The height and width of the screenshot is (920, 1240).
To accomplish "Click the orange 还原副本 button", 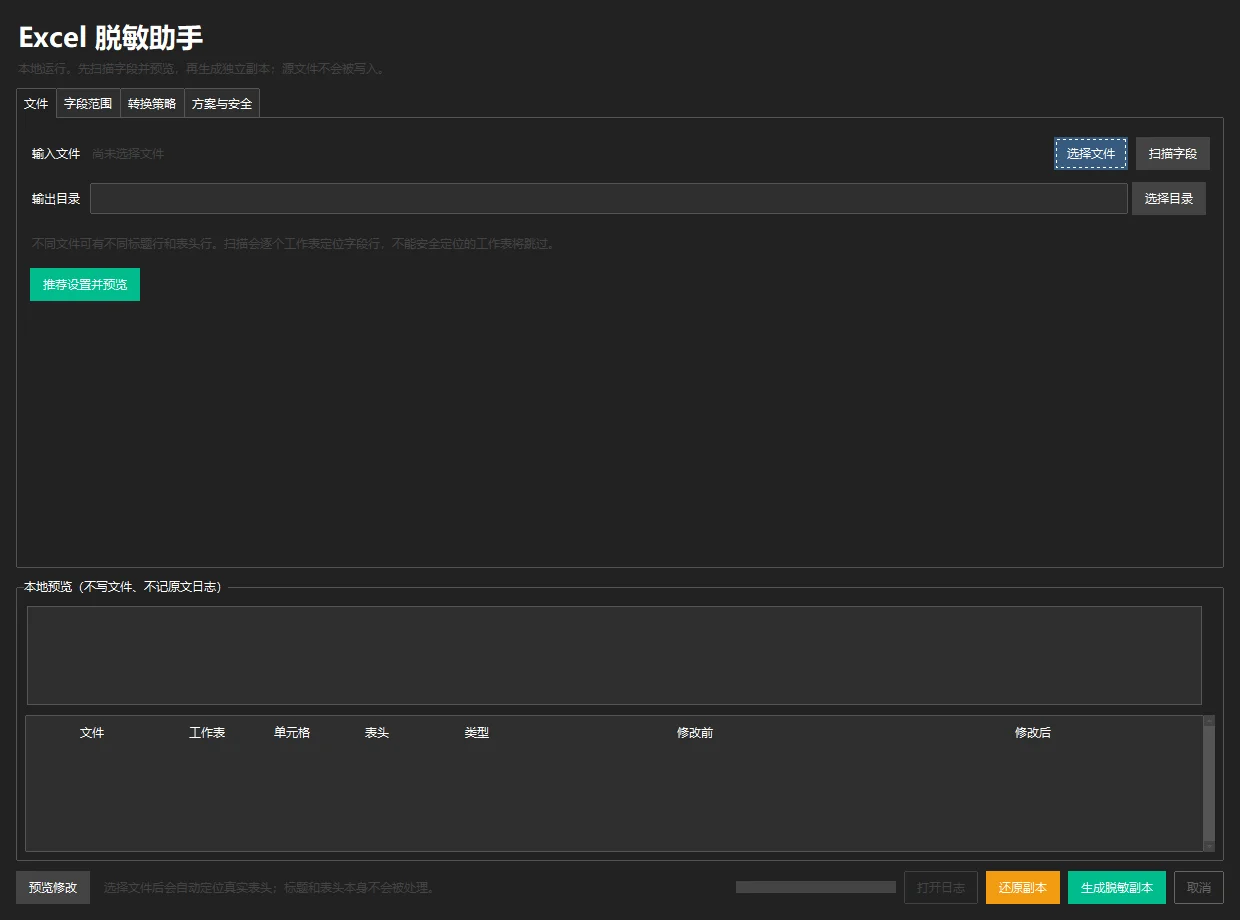I will (1023, 888).
